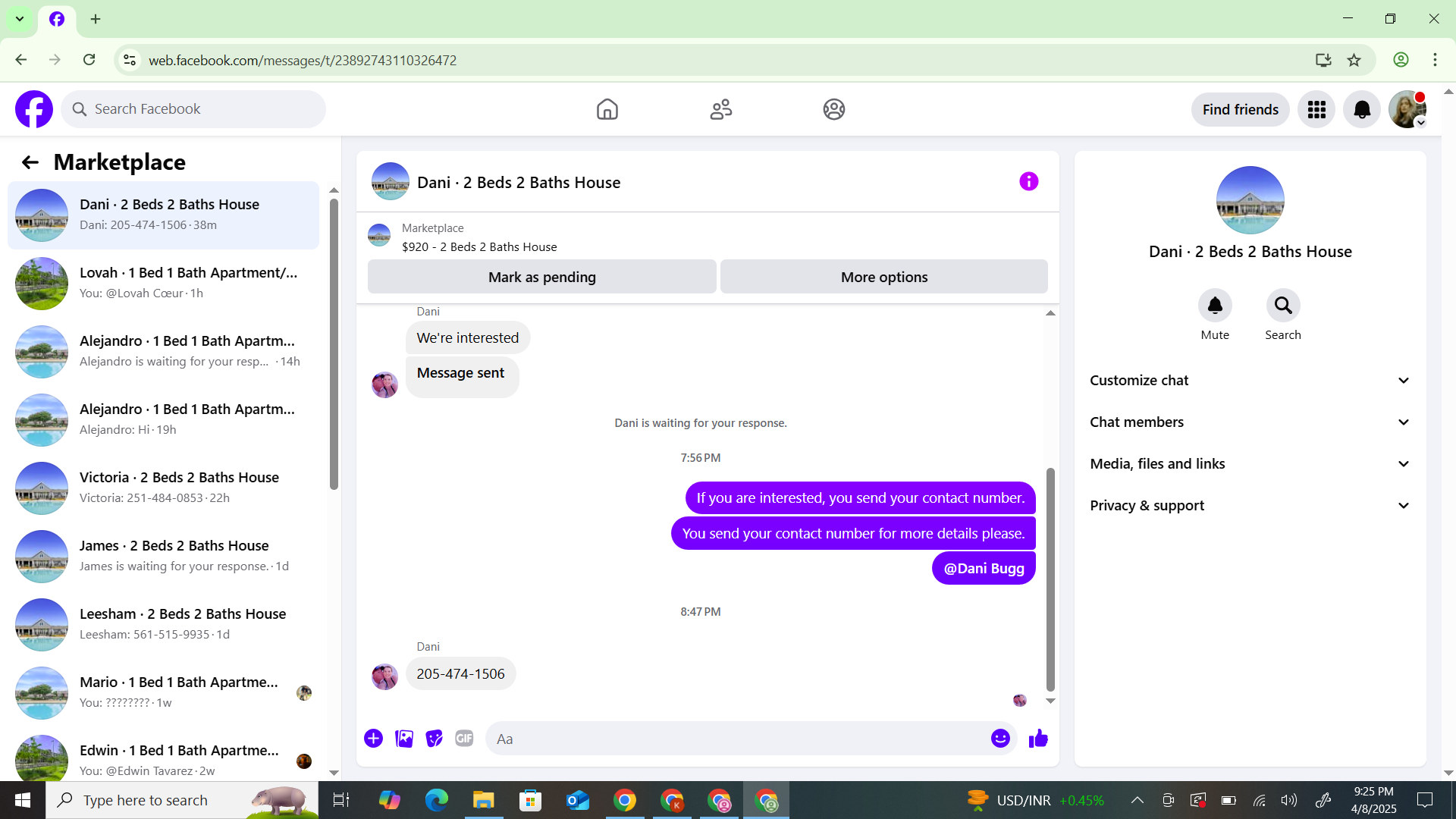The image size is (1456, 819).
Task: Expand Privacy & support section
Action: coord(1250,506)
